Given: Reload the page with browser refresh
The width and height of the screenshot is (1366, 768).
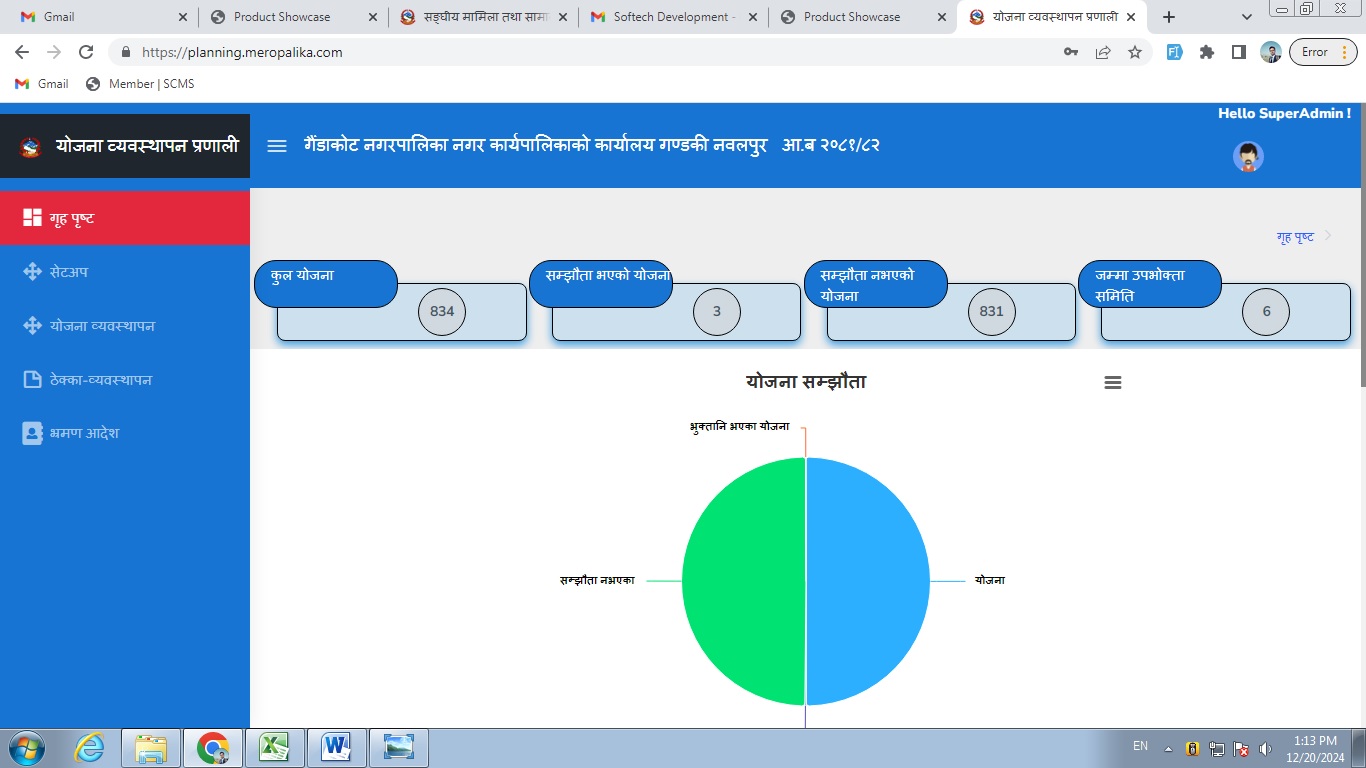Looking at the screenshot, I should (x=86, y=52).
